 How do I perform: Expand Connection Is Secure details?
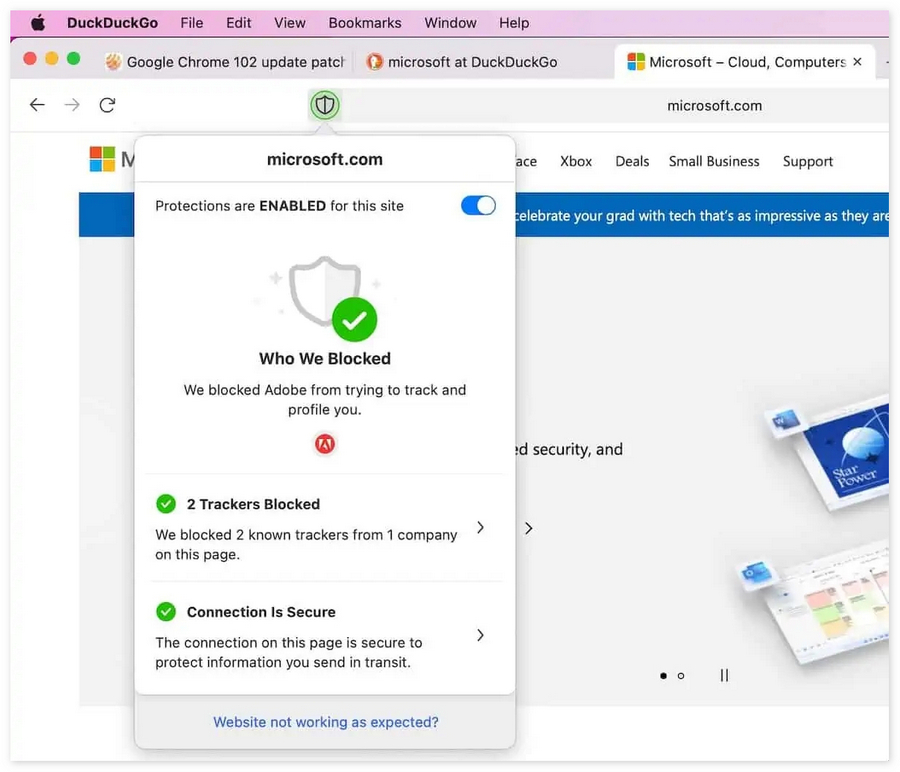click(x=480, y=635)
